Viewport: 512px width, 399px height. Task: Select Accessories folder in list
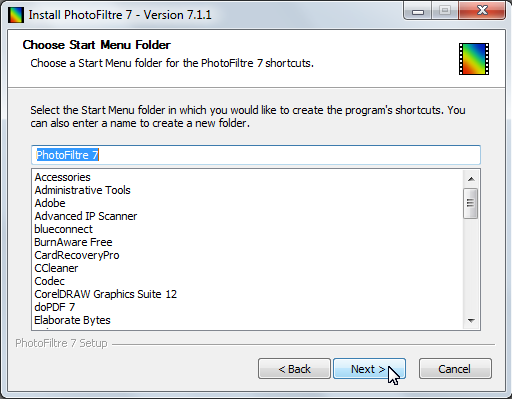coord(62,177)
